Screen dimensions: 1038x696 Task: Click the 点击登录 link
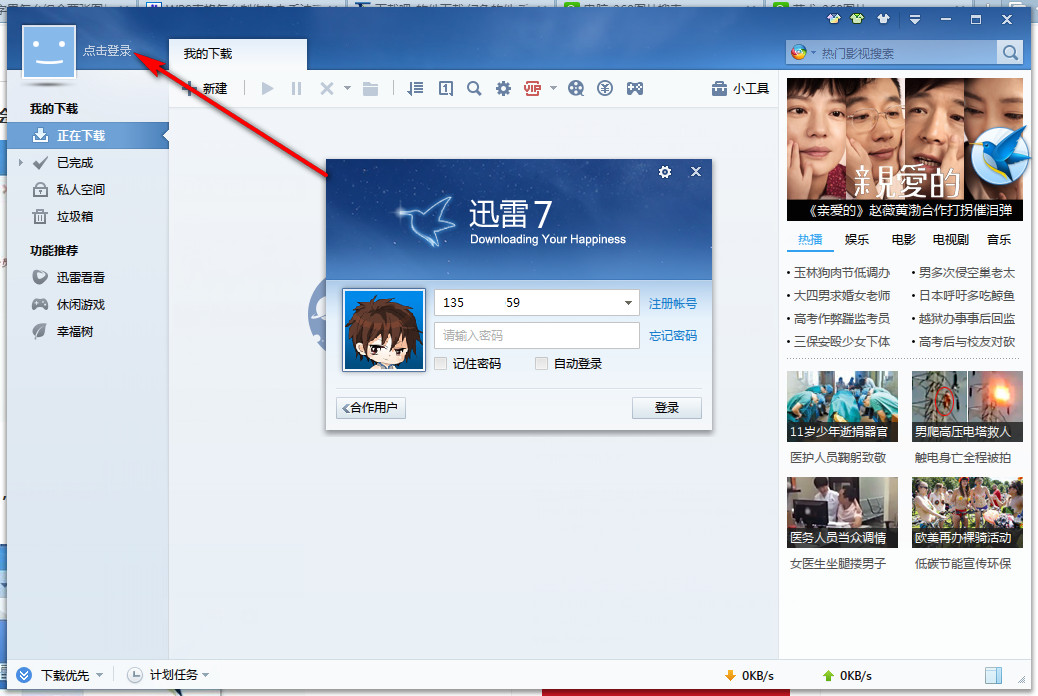(107, 50)
